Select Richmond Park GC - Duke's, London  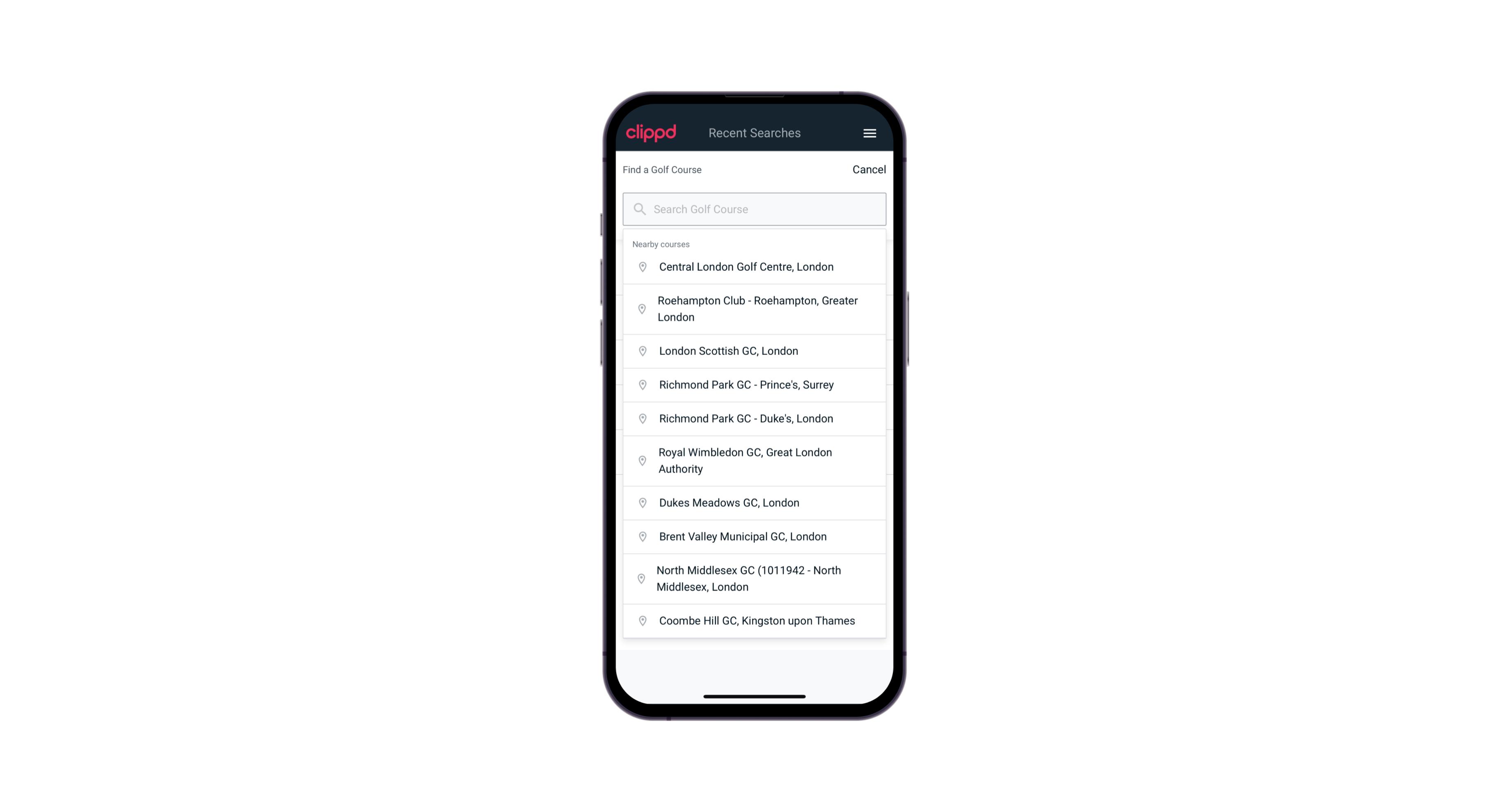pyautogui.click(x=754, y=418)
